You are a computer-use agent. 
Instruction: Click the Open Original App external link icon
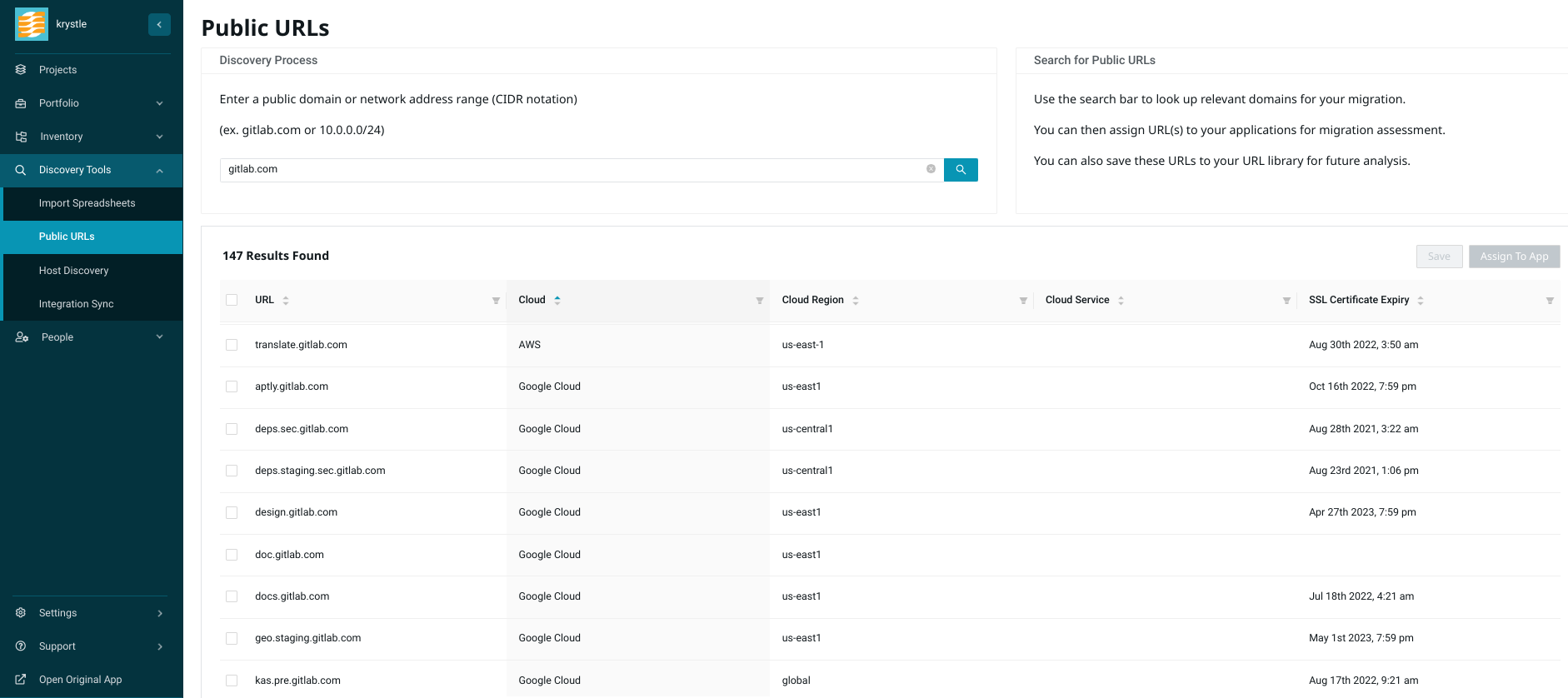tap(21, 680)
